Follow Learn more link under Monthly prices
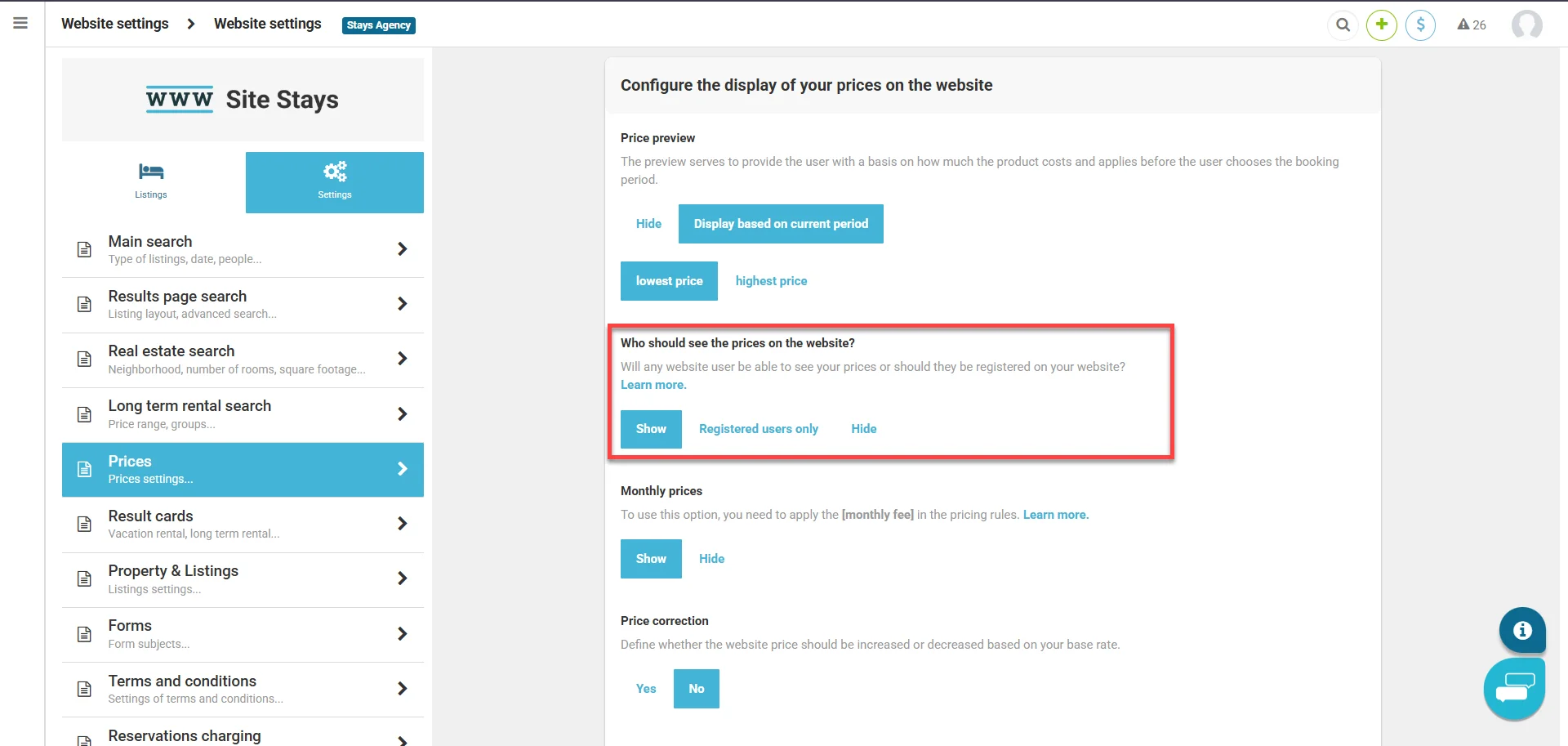 [1055, 515]
